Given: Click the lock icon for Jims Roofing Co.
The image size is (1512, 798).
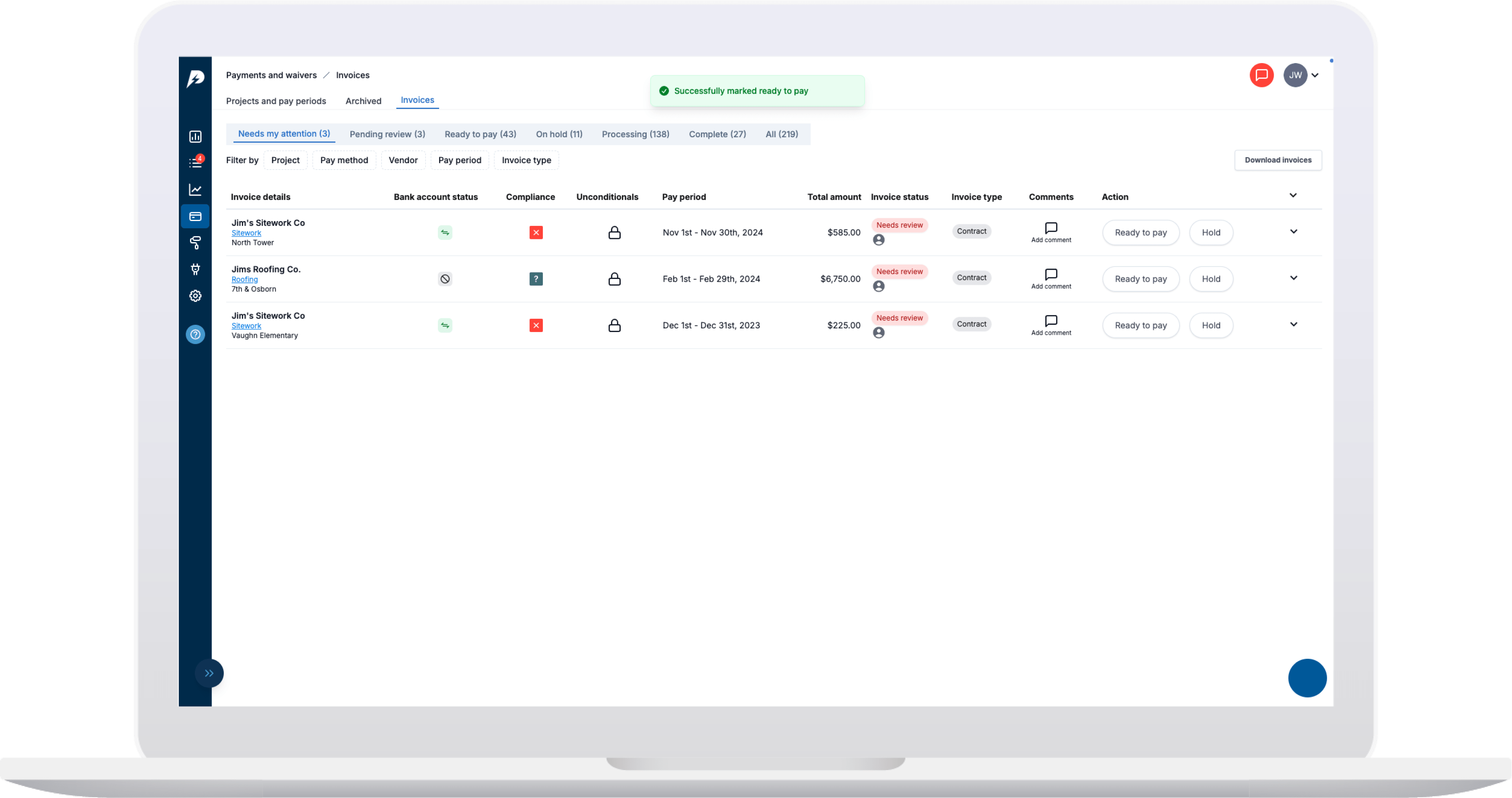Looking at the screenshot, I should click(x=614, y=279).
